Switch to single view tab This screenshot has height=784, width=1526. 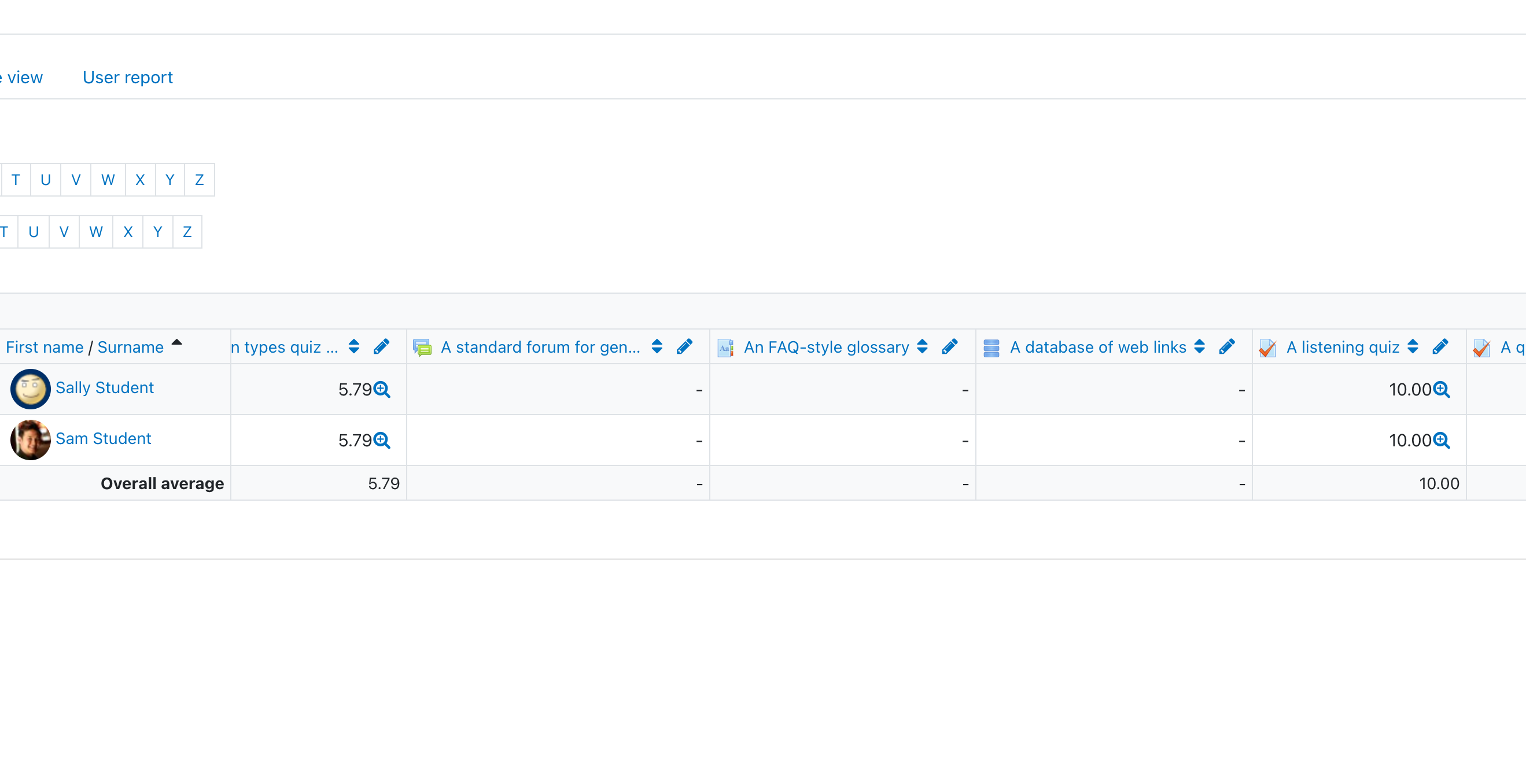(x=21, y=77)
